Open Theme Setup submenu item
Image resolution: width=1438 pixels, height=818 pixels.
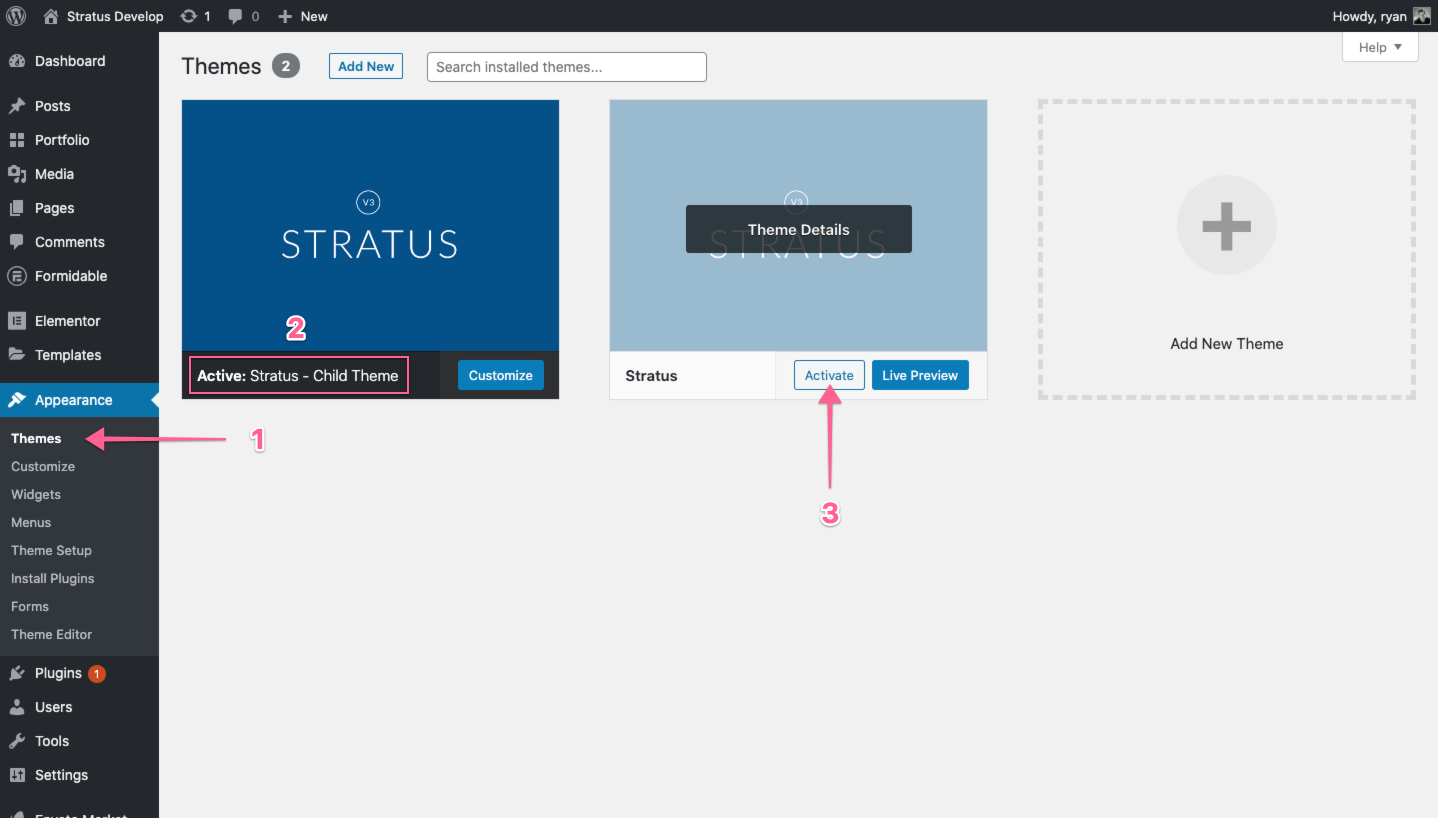pos(51,550)
